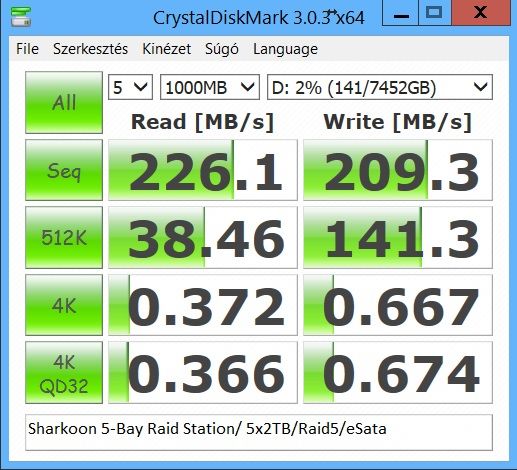The image size is (517, 470).
Task: Run all benchmarks with the All button
Action: tap(64, 102)
